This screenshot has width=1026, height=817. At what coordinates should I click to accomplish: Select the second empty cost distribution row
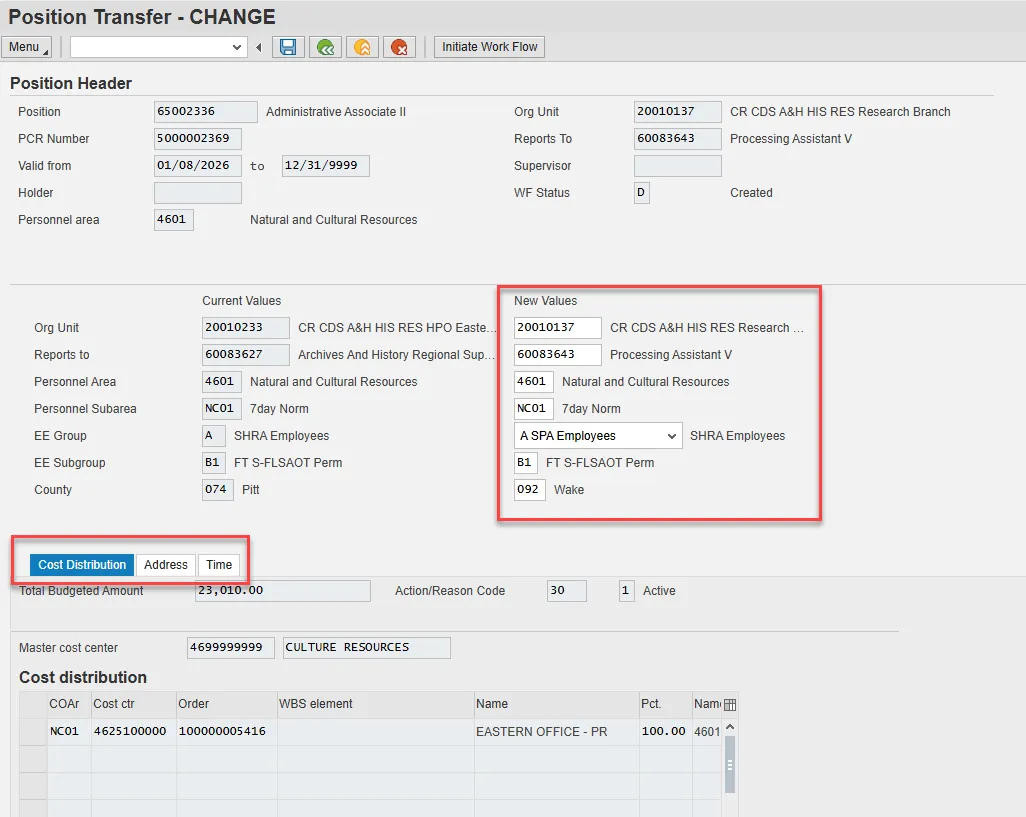33,759
